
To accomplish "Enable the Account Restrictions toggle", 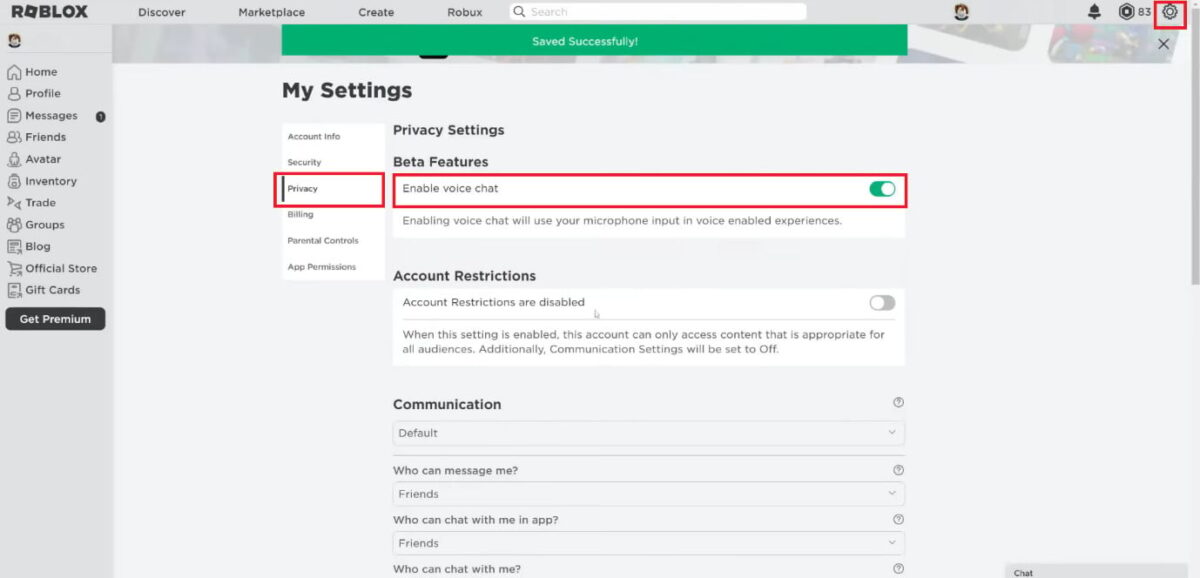I will [882, 302].
